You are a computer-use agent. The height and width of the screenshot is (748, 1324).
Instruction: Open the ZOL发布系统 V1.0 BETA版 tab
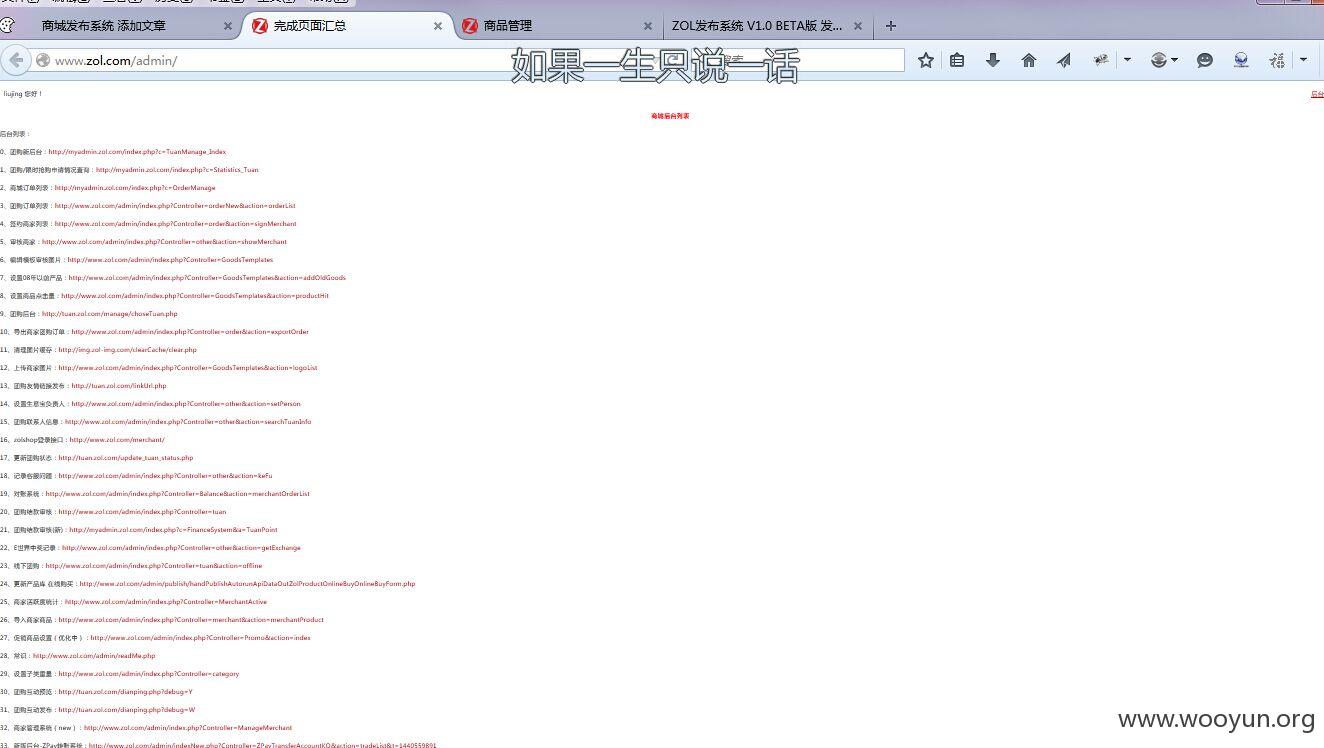pyautogui.click(x=757, y=26)
